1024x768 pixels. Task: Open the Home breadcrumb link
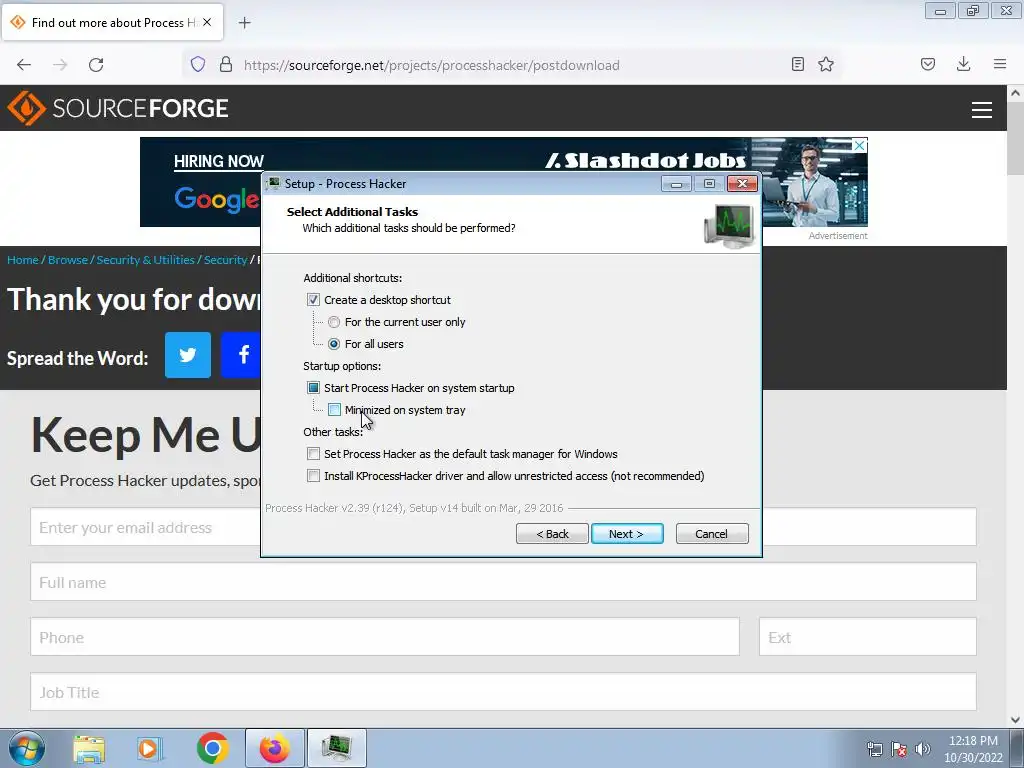[x=23, y=260]
